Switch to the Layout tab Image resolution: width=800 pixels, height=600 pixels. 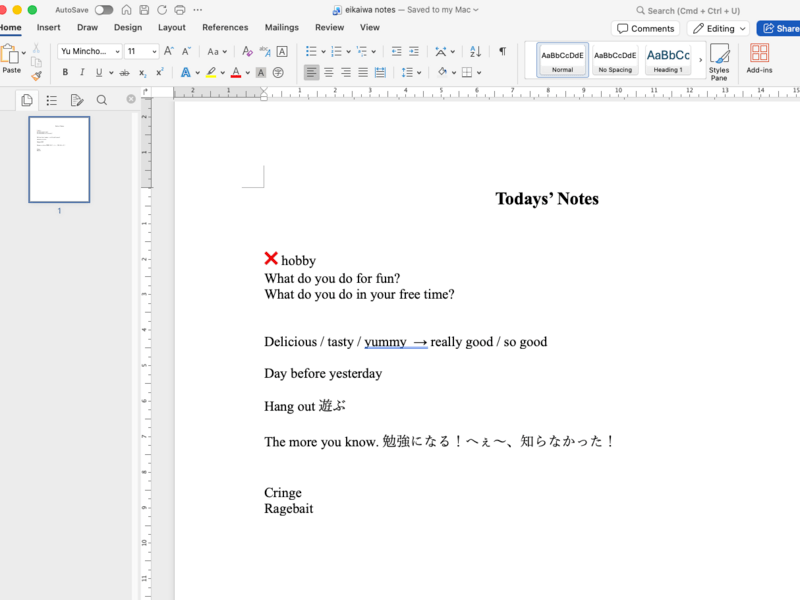click(x=171, y=28)
